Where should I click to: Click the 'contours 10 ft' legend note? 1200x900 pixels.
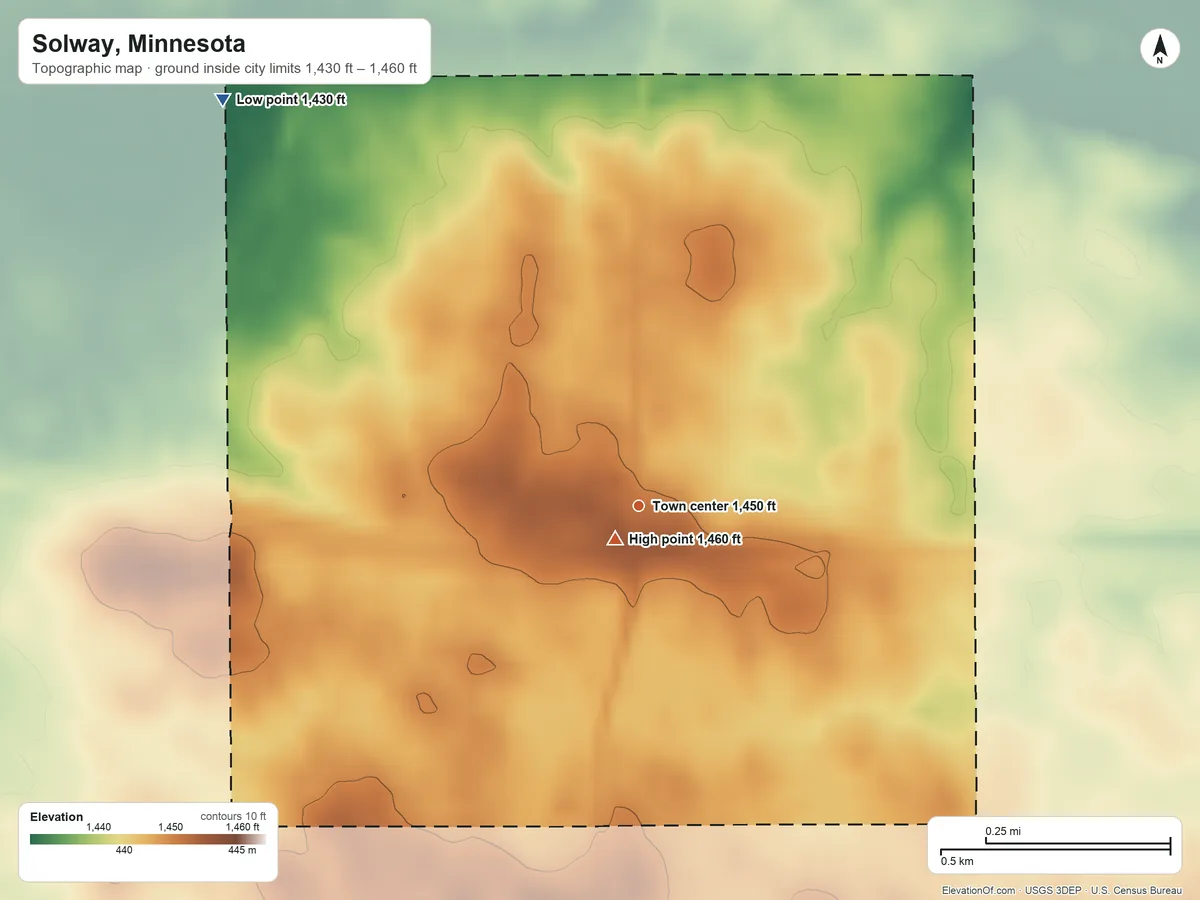coord(233,816)
